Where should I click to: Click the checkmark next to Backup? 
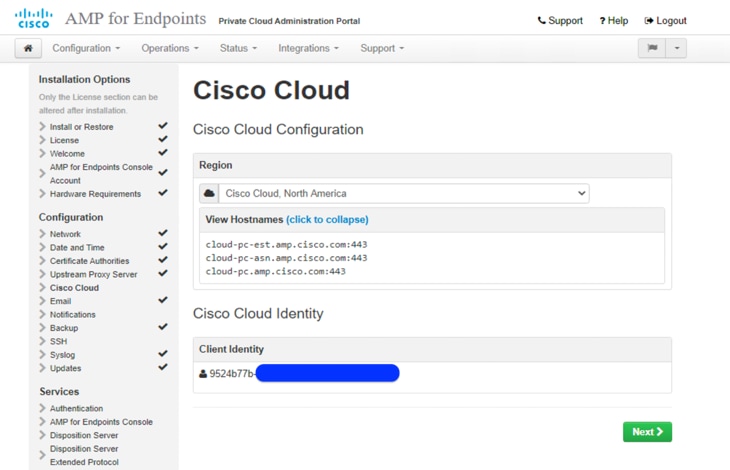tap(162, 327)
